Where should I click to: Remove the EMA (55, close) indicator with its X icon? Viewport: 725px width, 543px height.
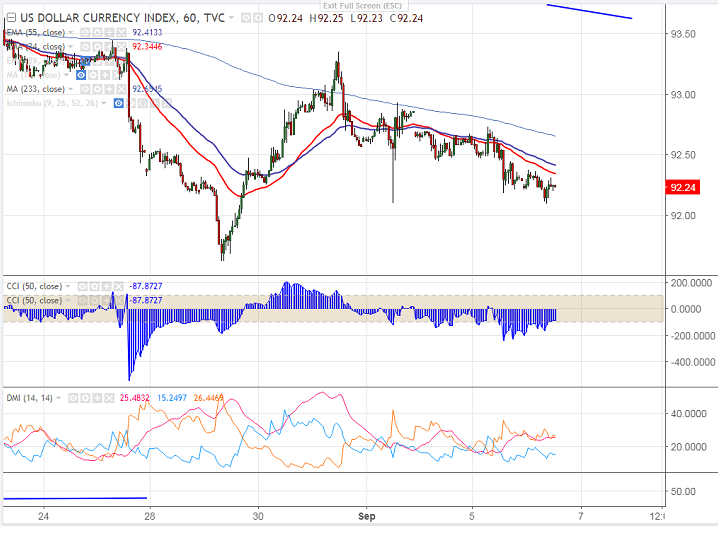[121, 33]
